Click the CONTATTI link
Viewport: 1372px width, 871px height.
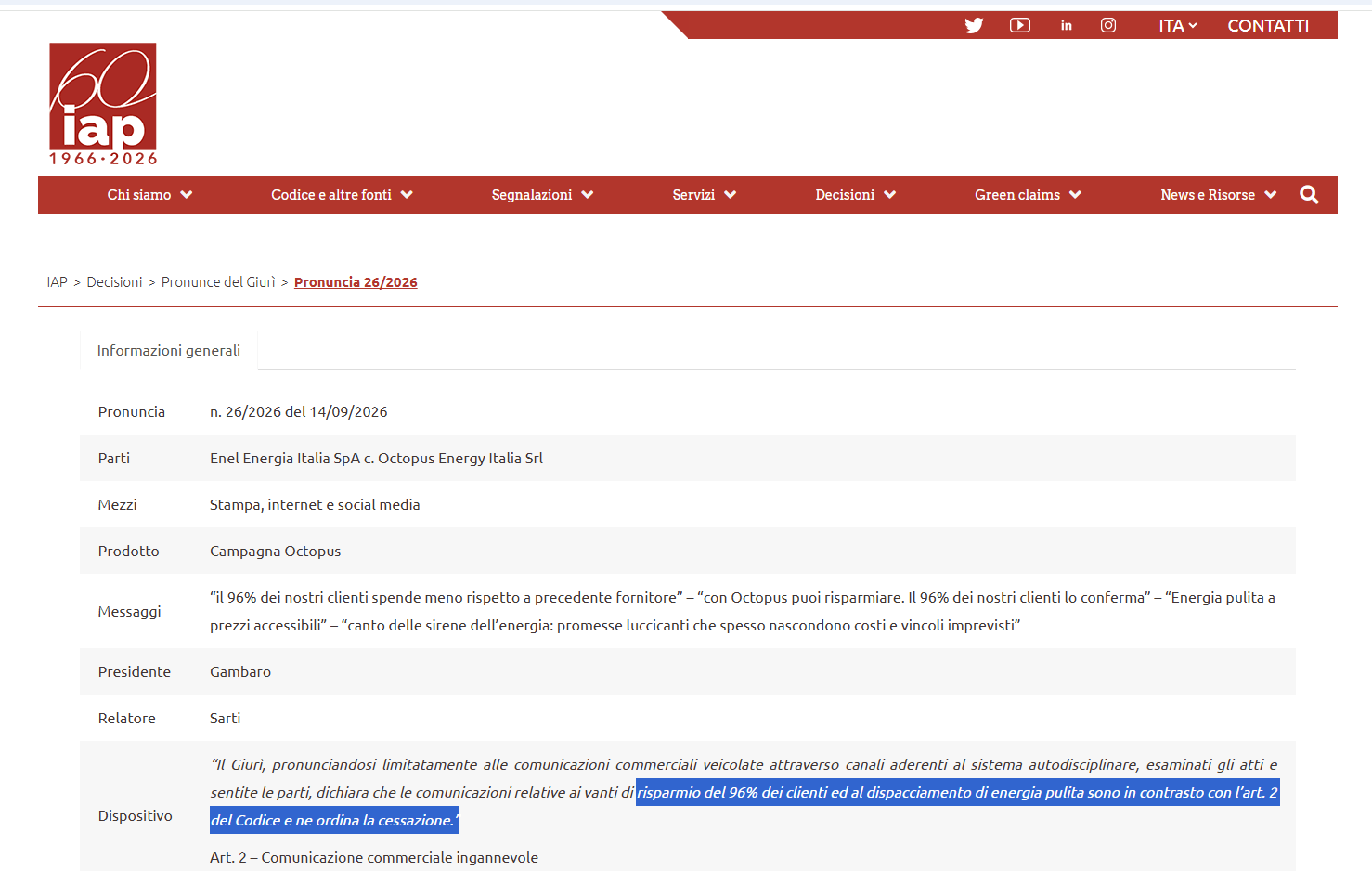click(x=1268, y=26)
